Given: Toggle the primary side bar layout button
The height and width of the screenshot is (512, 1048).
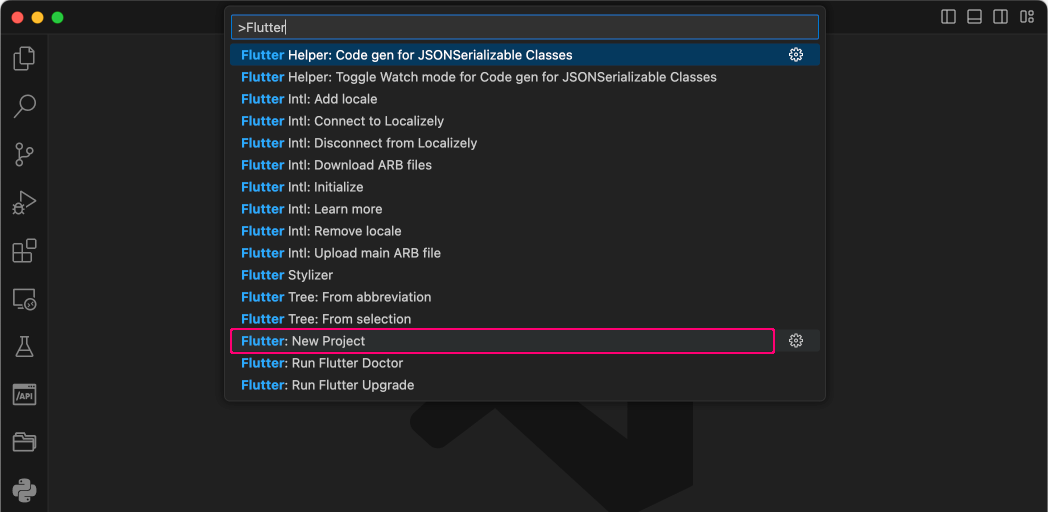Looking at the screenshot, I should [948, 17].
